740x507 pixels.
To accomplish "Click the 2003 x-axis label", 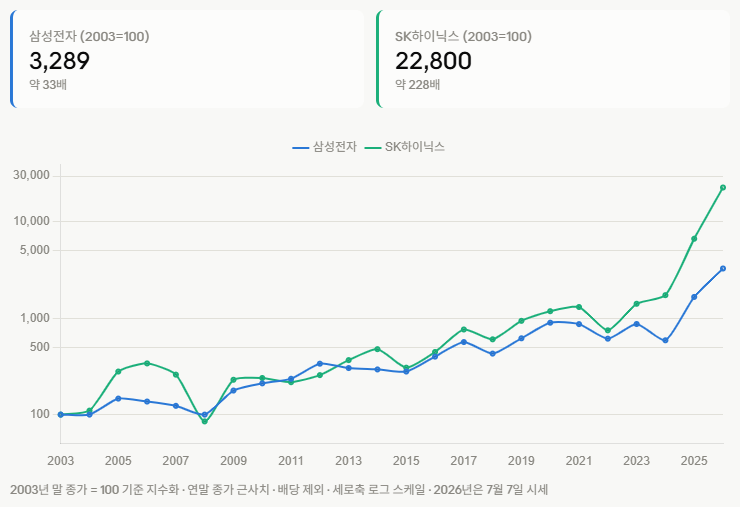I will (60, 461).
